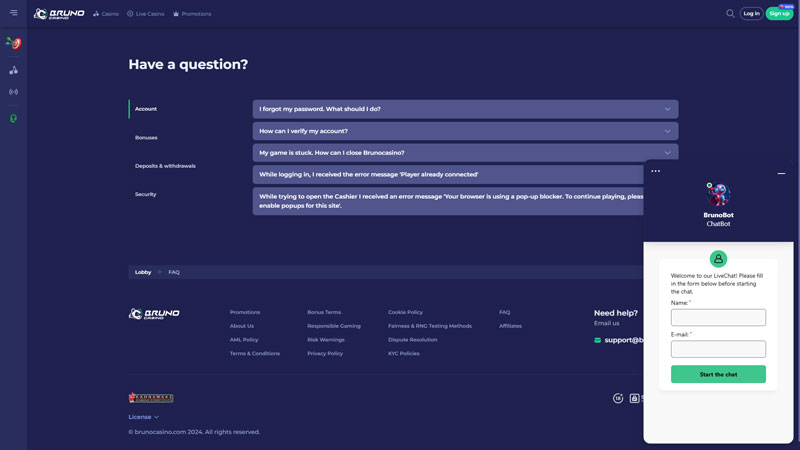800x450 pixels.
Task: Select the Security FAQ category
Action: [x=145, y=194]
